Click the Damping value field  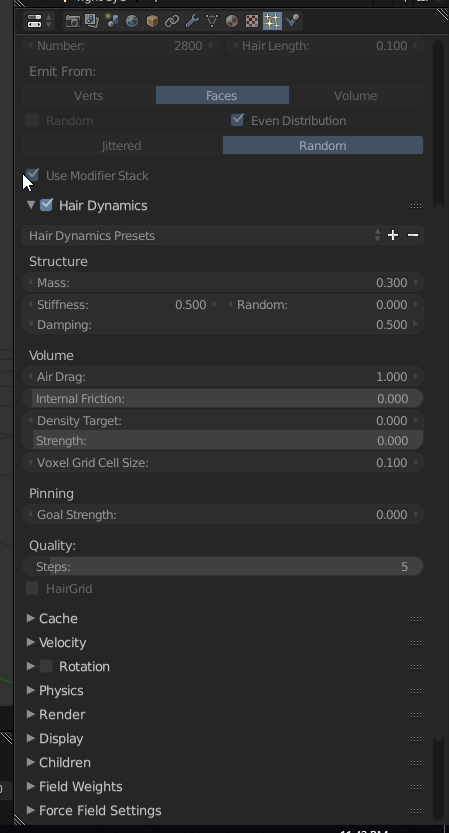click(223, 325)
